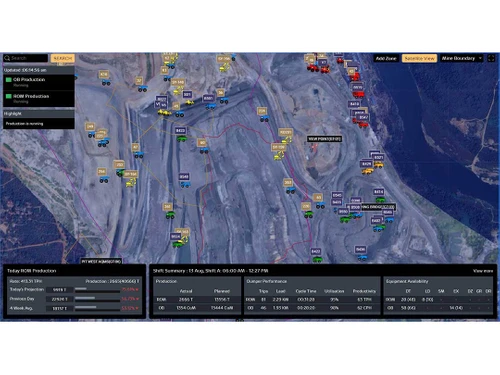Click the Equipment Availability section header
This screenshot has height=375, width=500.
[407, 281]
